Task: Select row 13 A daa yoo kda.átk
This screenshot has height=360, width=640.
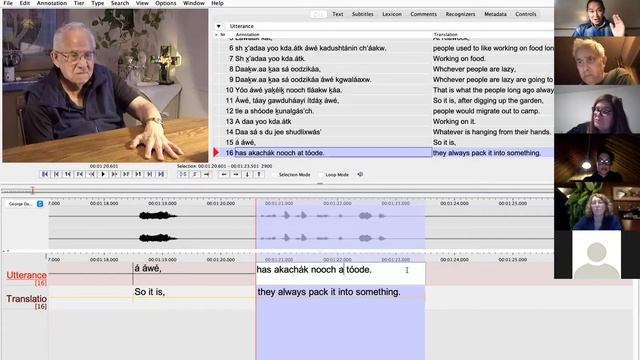Action: pos(384,121)
